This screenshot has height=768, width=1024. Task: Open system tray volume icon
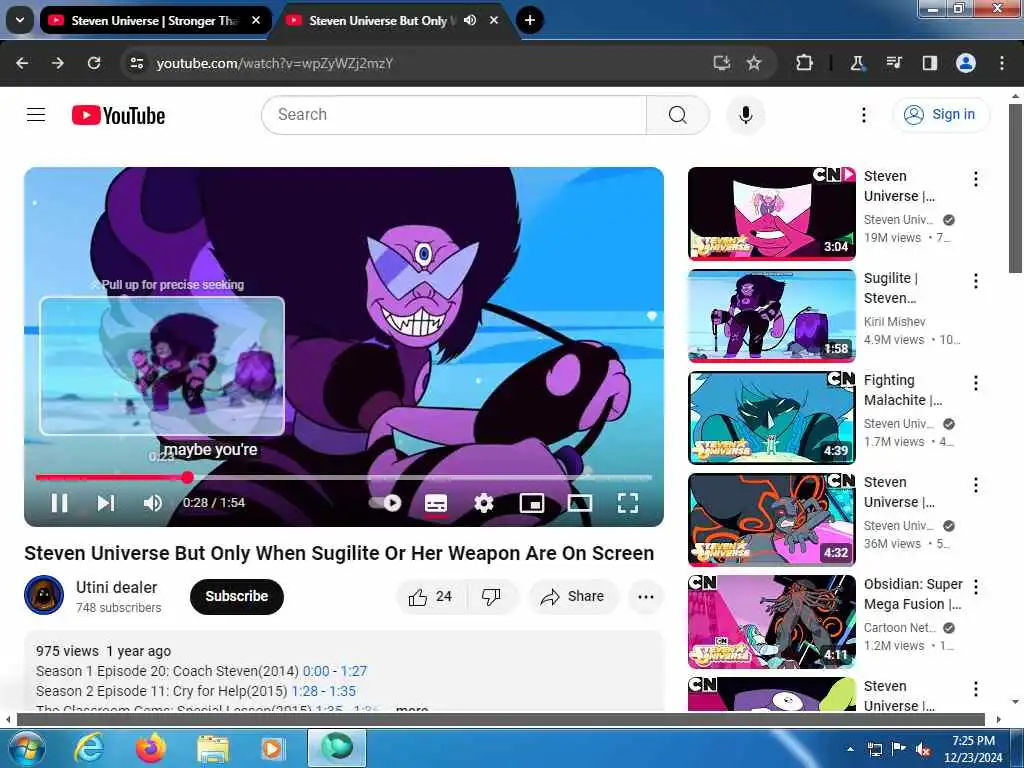[x=923, y=750]
